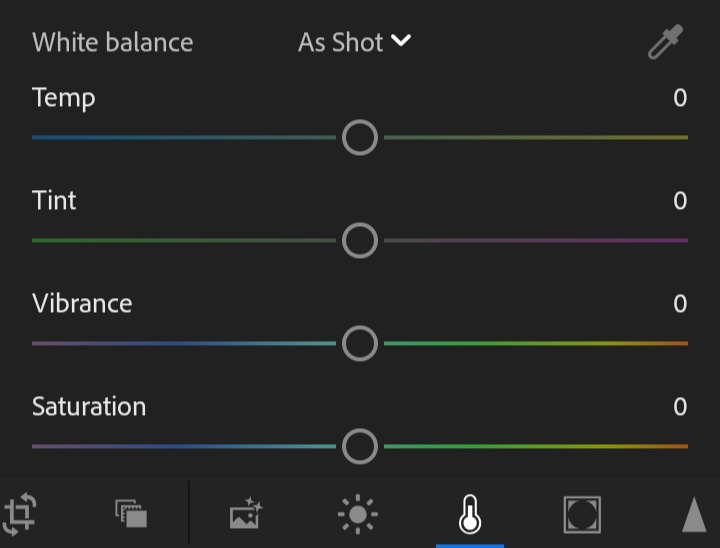Tap the Vibrance value number
Viewport: 720px width, 548px height.
click(x=680, y=304)
